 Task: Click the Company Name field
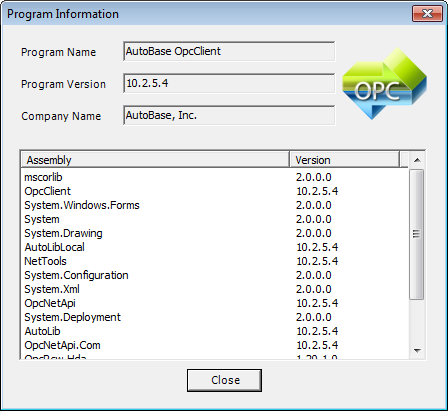coord(229,115)
